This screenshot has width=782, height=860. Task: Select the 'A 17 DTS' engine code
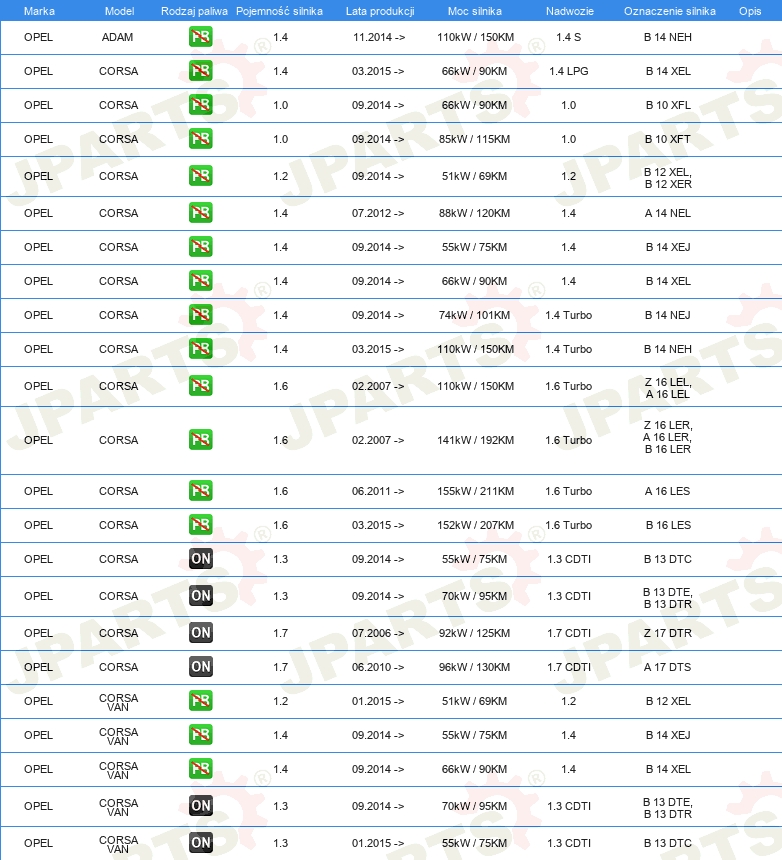(x=668, y=667)
